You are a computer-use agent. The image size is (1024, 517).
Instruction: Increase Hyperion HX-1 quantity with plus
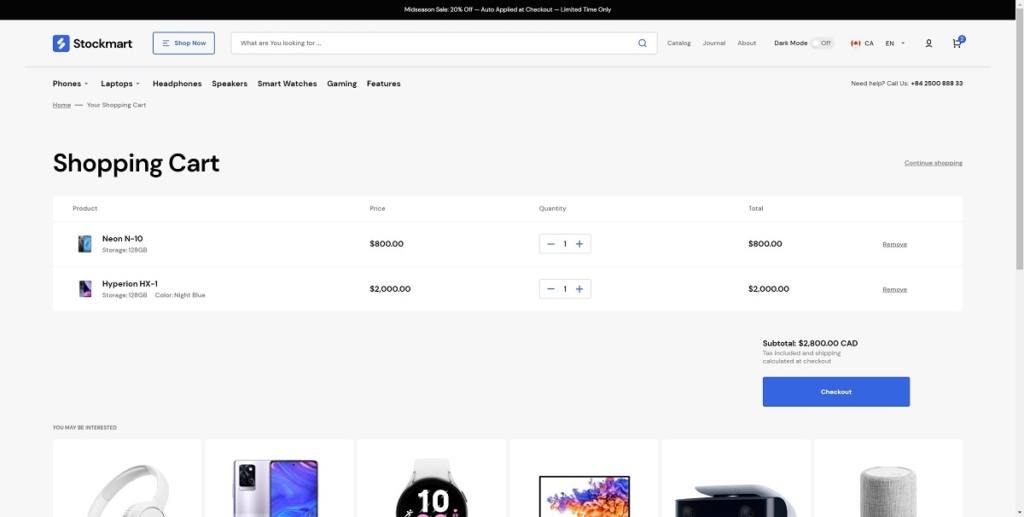579,289
